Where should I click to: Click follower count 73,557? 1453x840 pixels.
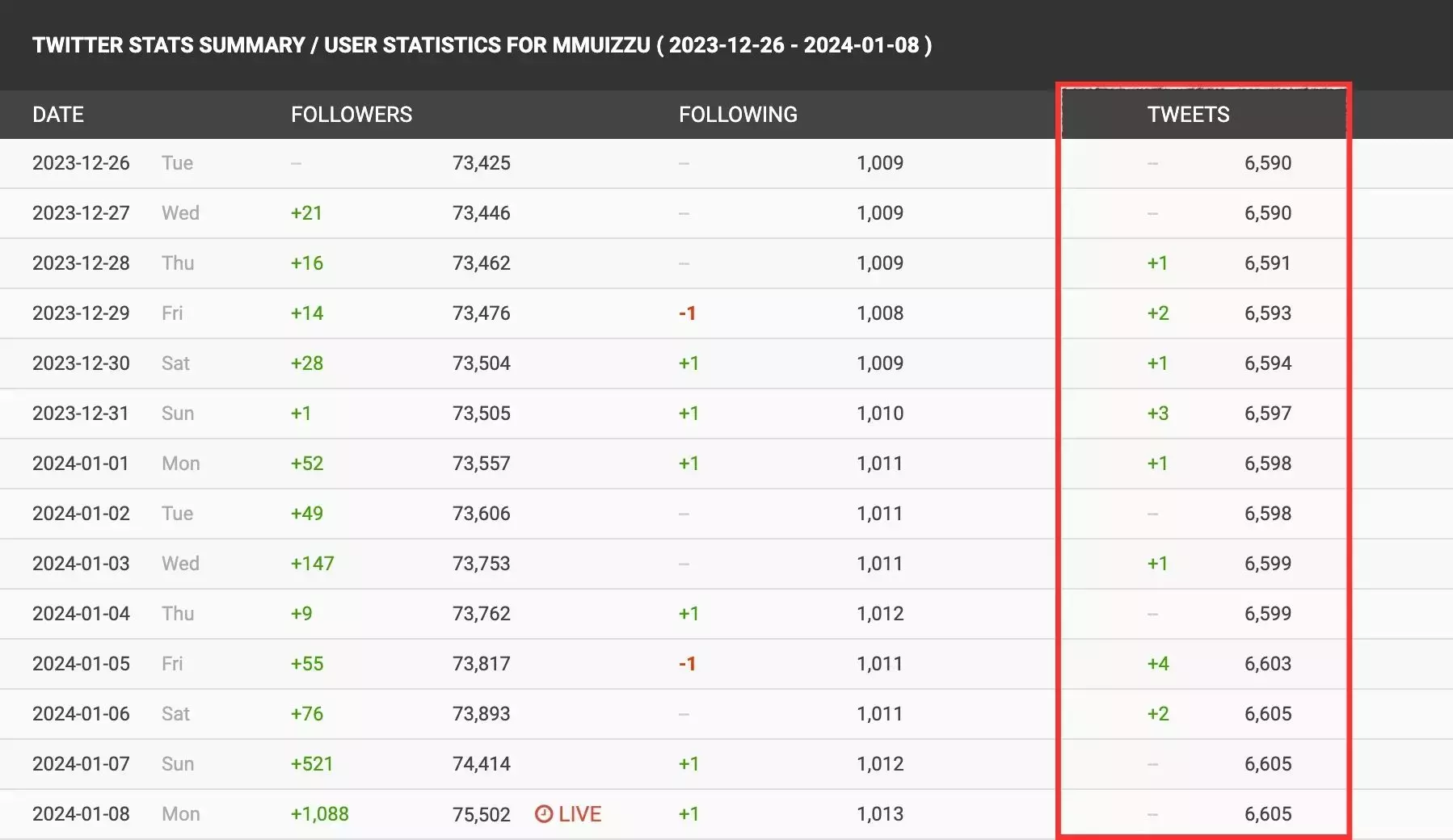pyautogui.click(x=482, y=463)
